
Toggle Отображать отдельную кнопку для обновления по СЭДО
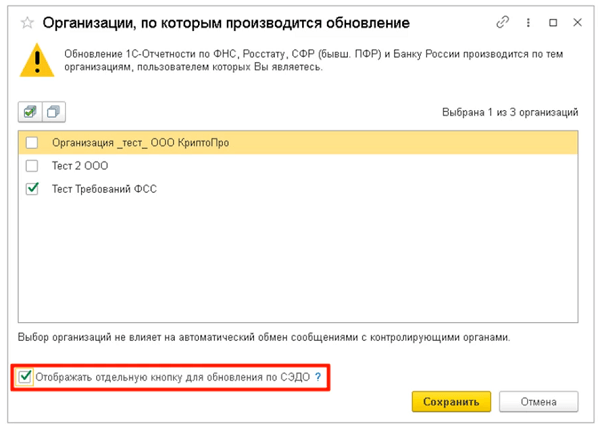tap(25, 377)
